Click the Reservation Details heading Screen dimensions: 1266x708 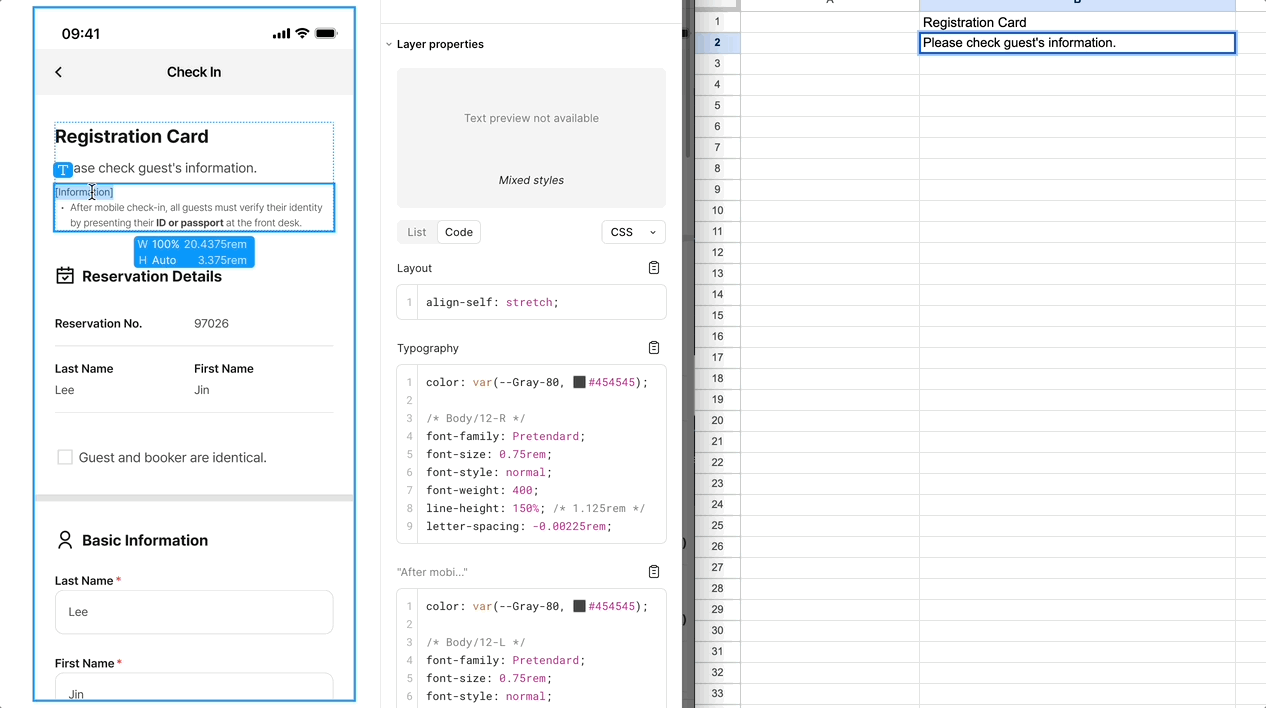pyautogui.click(x=152, y=276)
